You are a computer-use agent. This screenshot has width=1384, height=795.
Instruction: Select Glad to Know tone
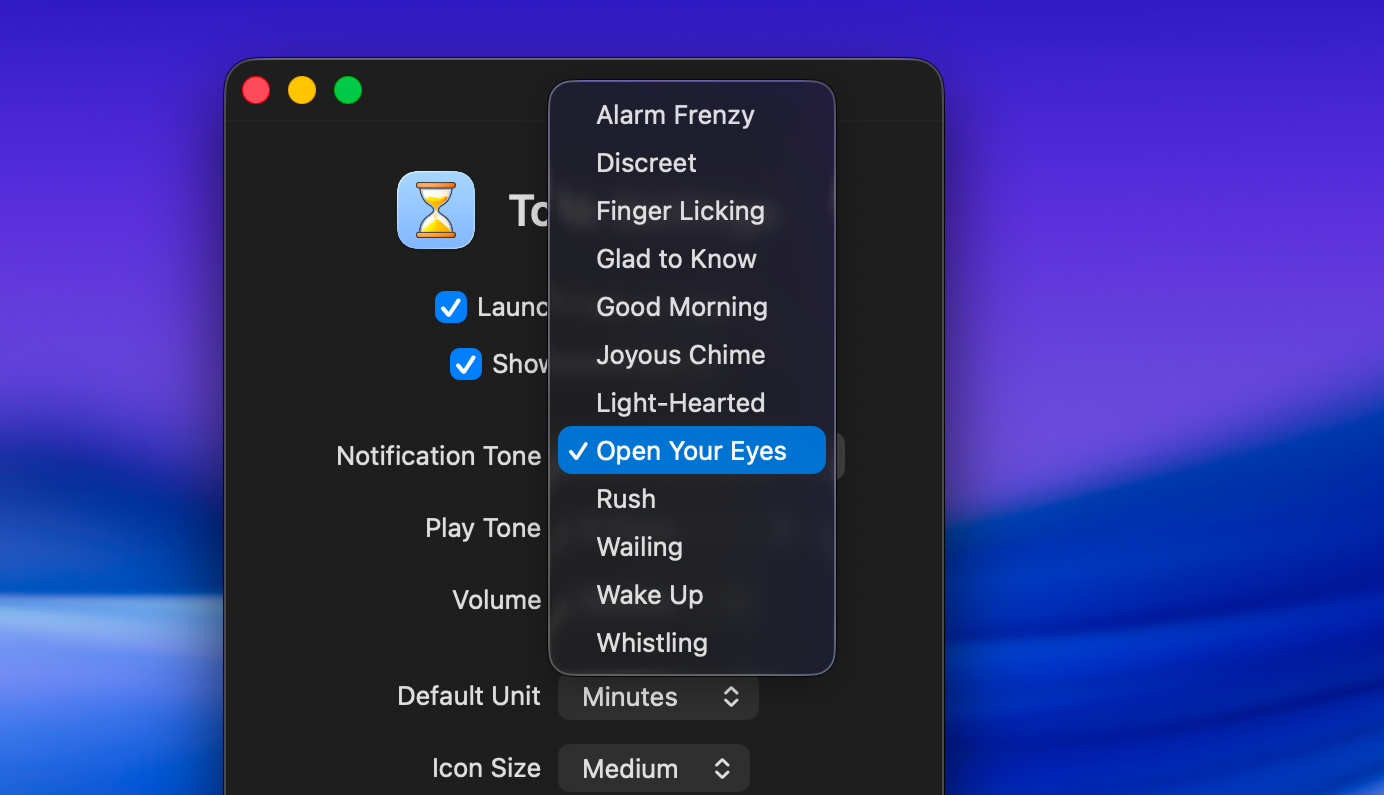pos(676,259)
